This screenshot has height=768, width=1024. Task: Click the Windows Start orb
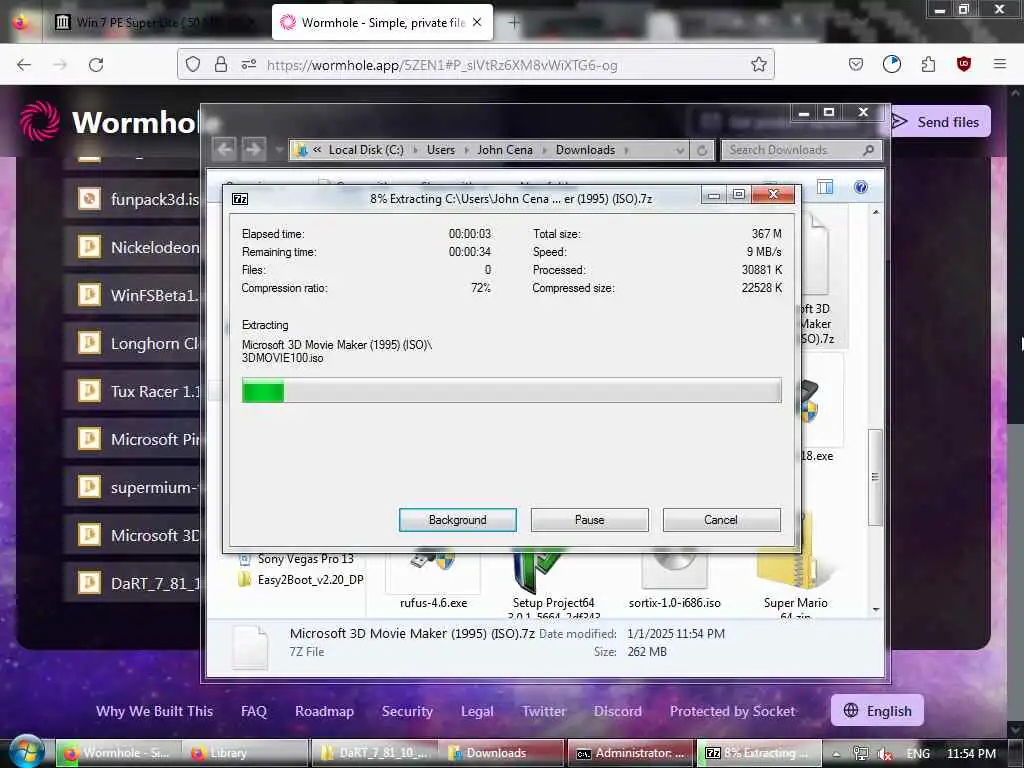[x=26, y=752]
